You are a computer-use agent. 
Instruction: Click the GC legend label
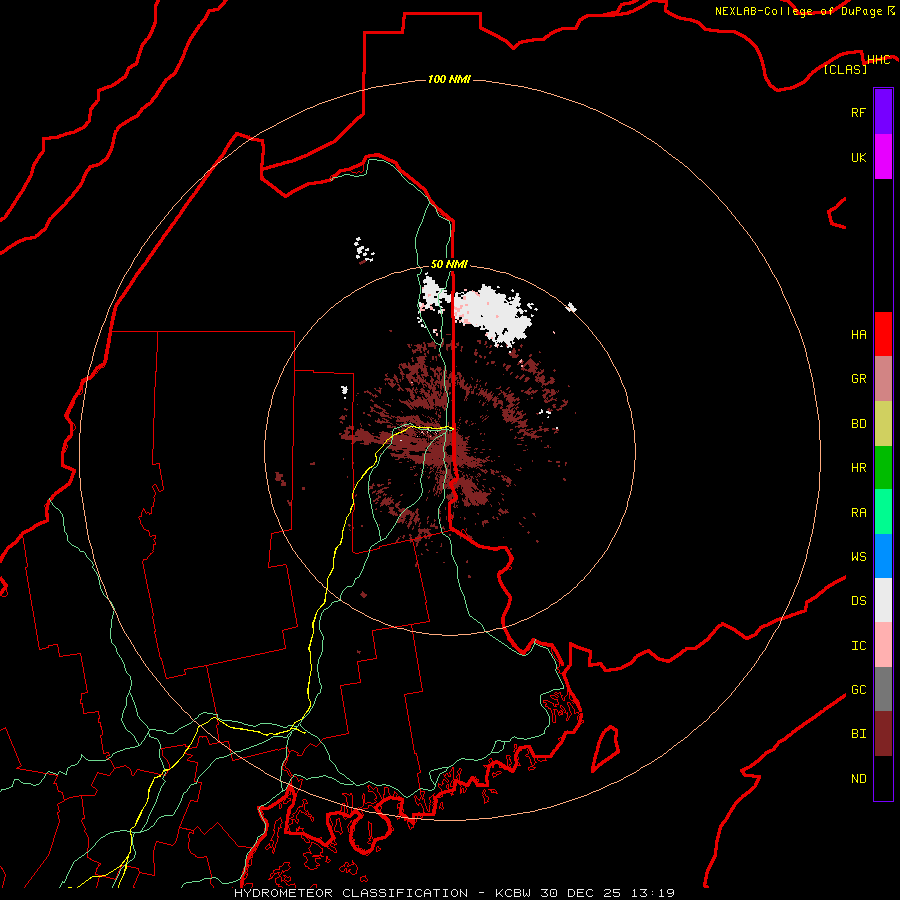(x=858, y=690)
